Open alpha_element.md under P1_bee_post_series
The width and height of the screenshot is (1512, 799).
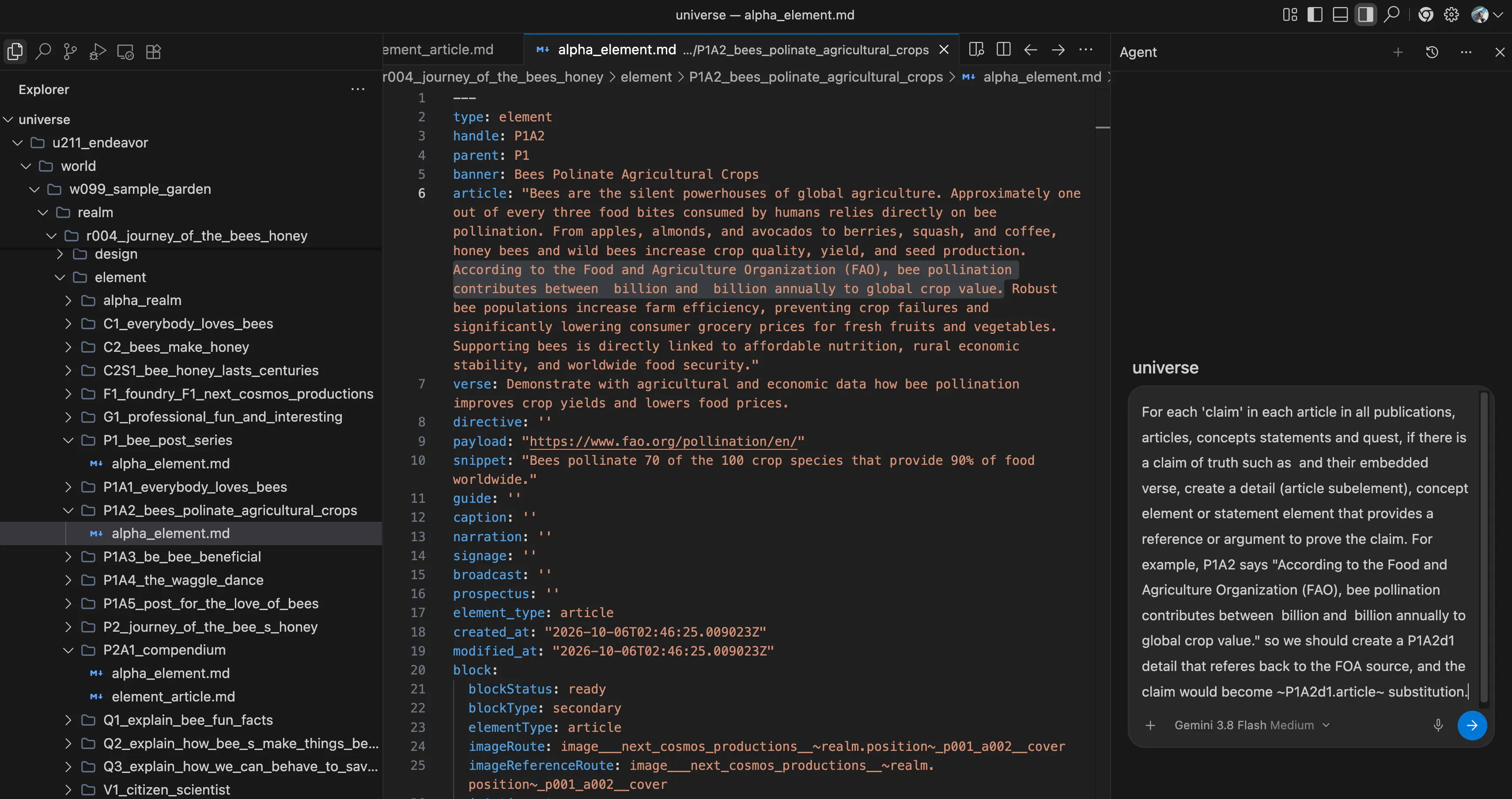(x=170, y=464)
